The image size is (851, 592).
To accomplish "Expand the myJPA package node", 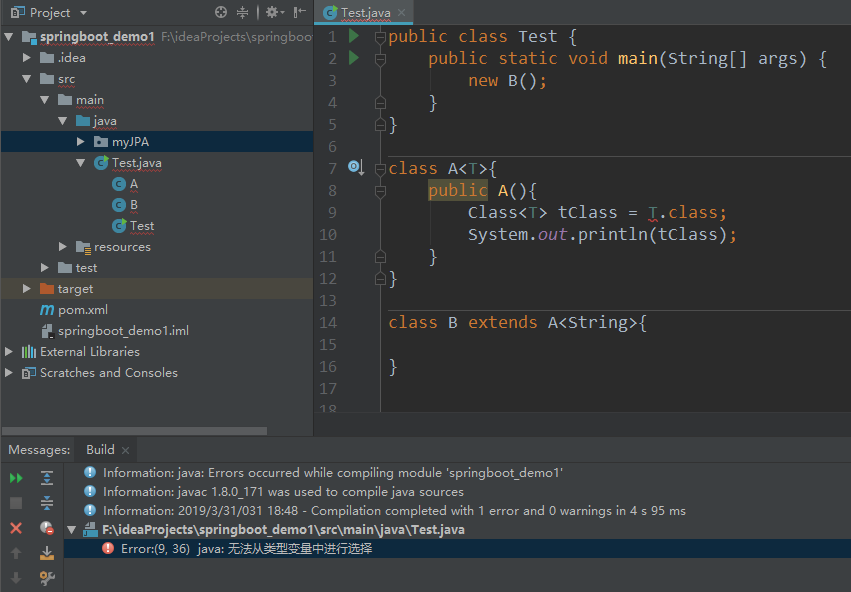I will [80, 142].
